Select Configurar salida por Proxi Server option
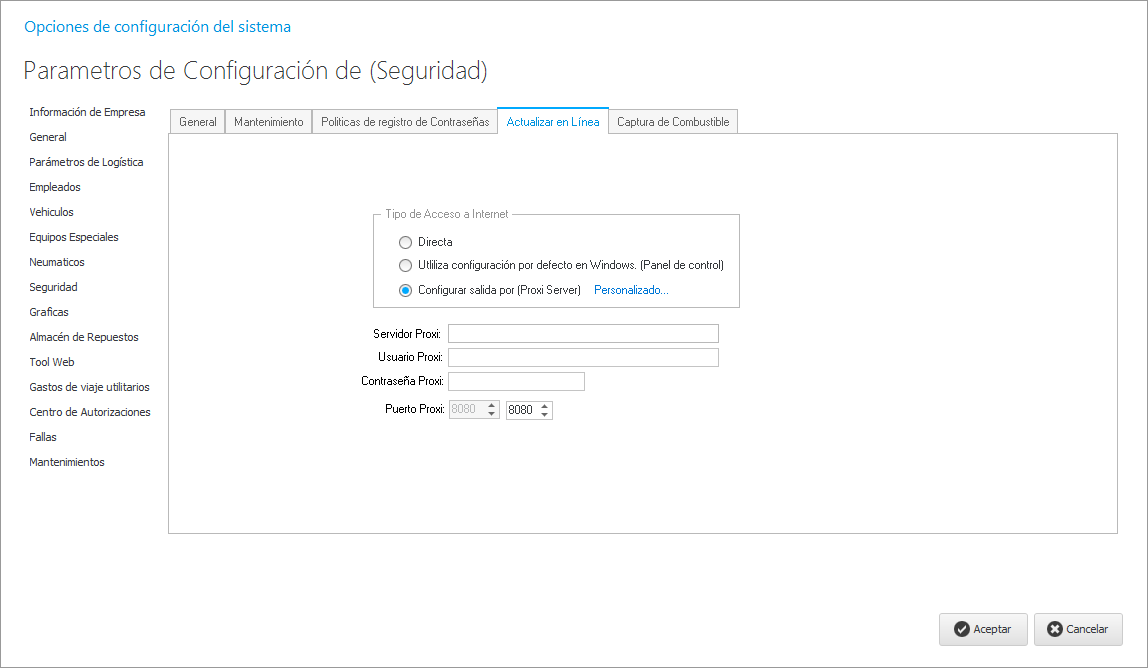Screen dimensions: 1148x668 coord(405,291)
